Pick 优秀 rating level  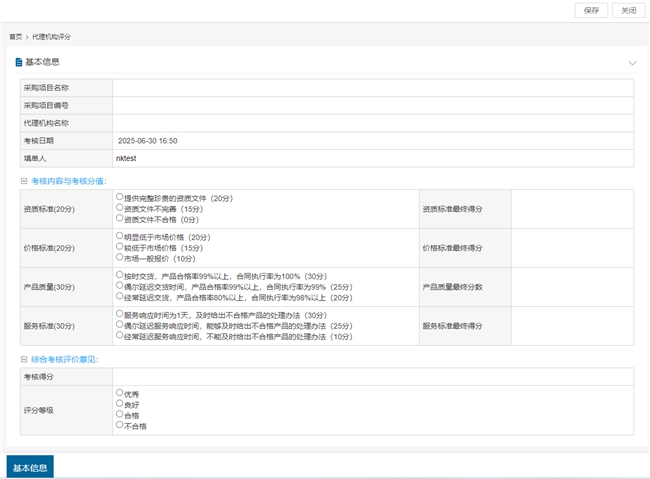(120, 394)
